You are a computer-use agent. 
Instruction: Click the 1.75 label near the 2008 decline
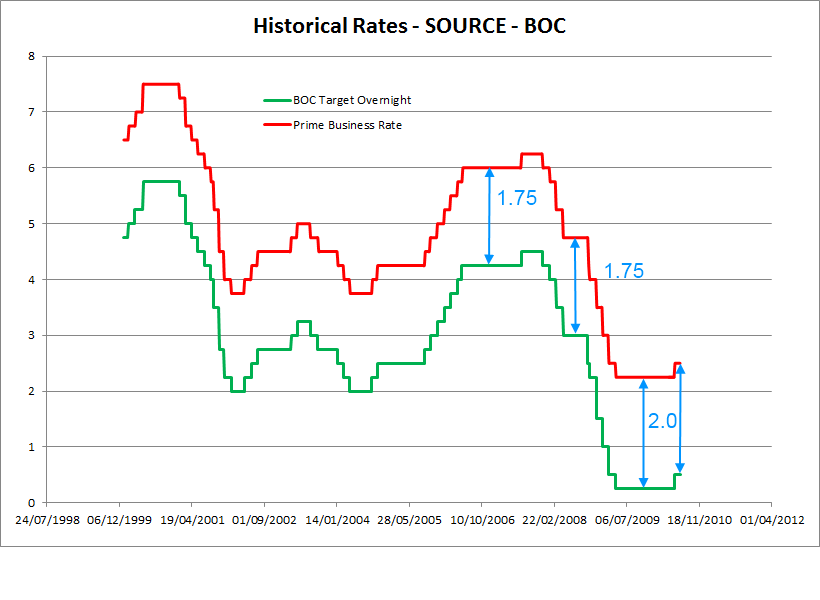click(x=624, y=271)
